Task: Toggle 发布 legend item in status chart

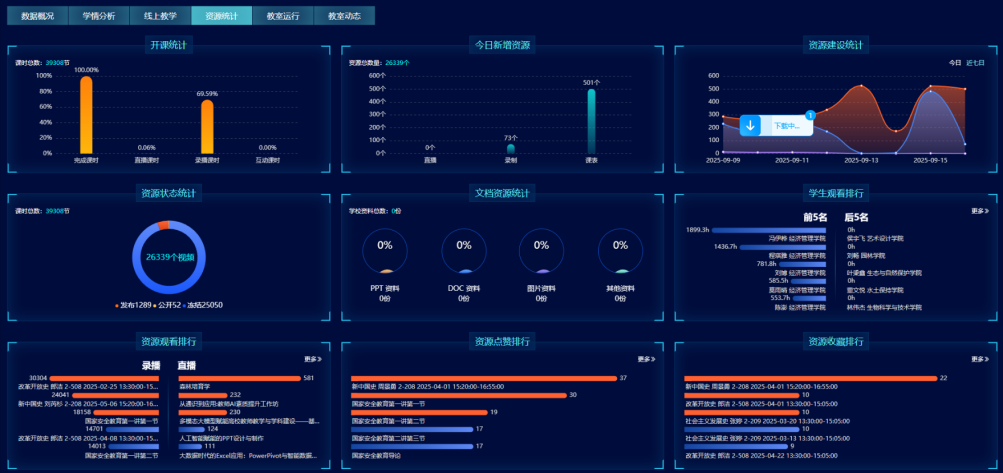Action: click(134, 305)
